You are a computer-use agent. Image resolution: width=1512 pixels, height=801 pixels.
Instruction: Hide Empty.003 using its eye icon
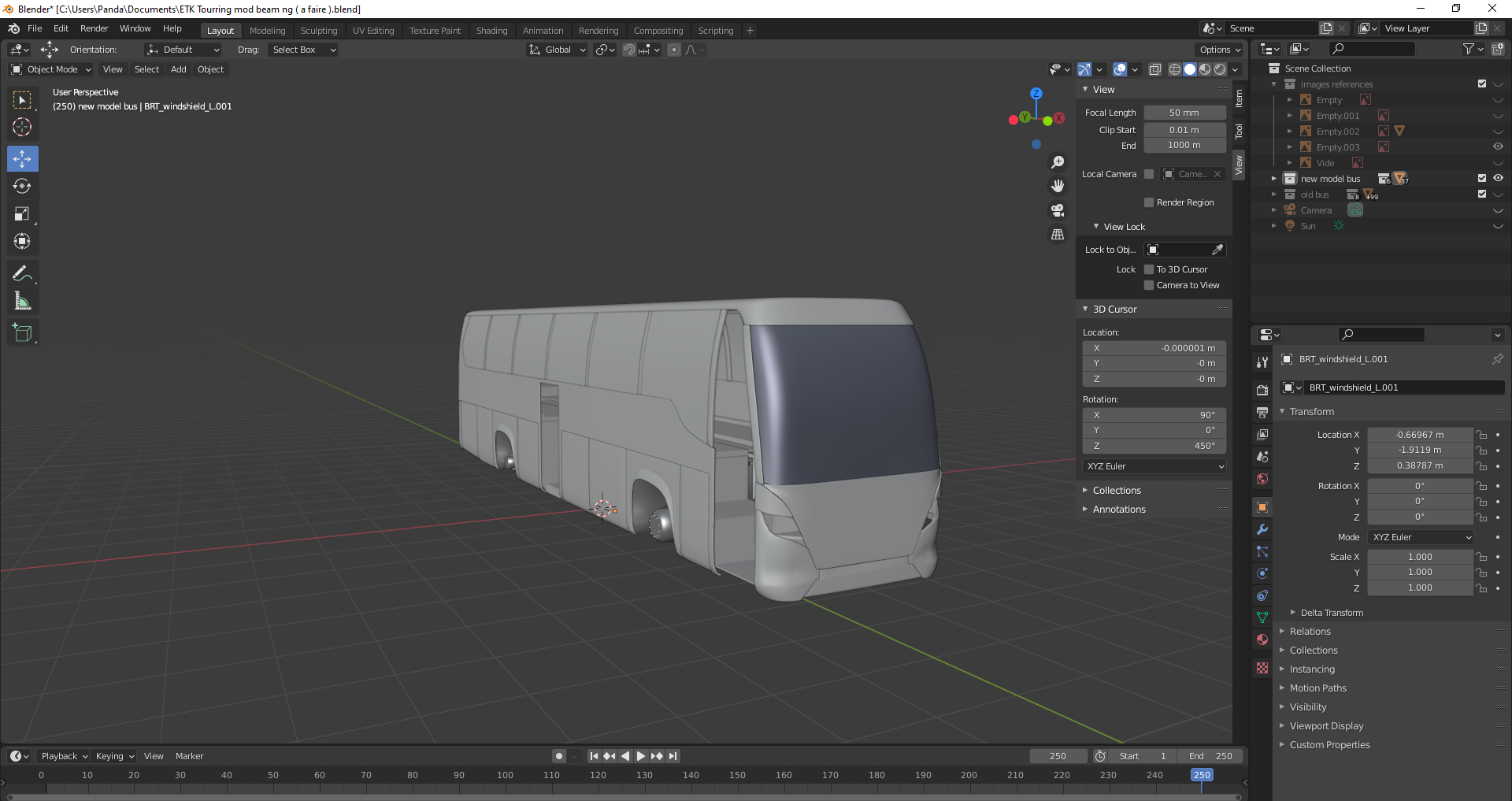point(1498,147)
